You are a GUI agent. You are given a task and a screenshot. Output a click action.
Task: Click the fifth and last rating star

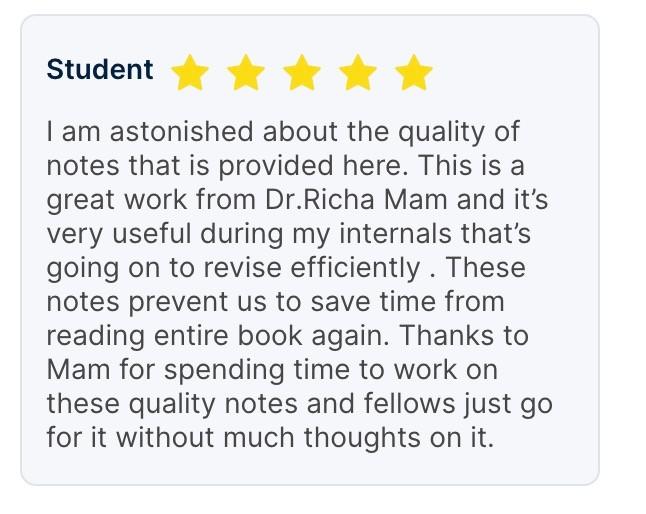tap(414, 72)
